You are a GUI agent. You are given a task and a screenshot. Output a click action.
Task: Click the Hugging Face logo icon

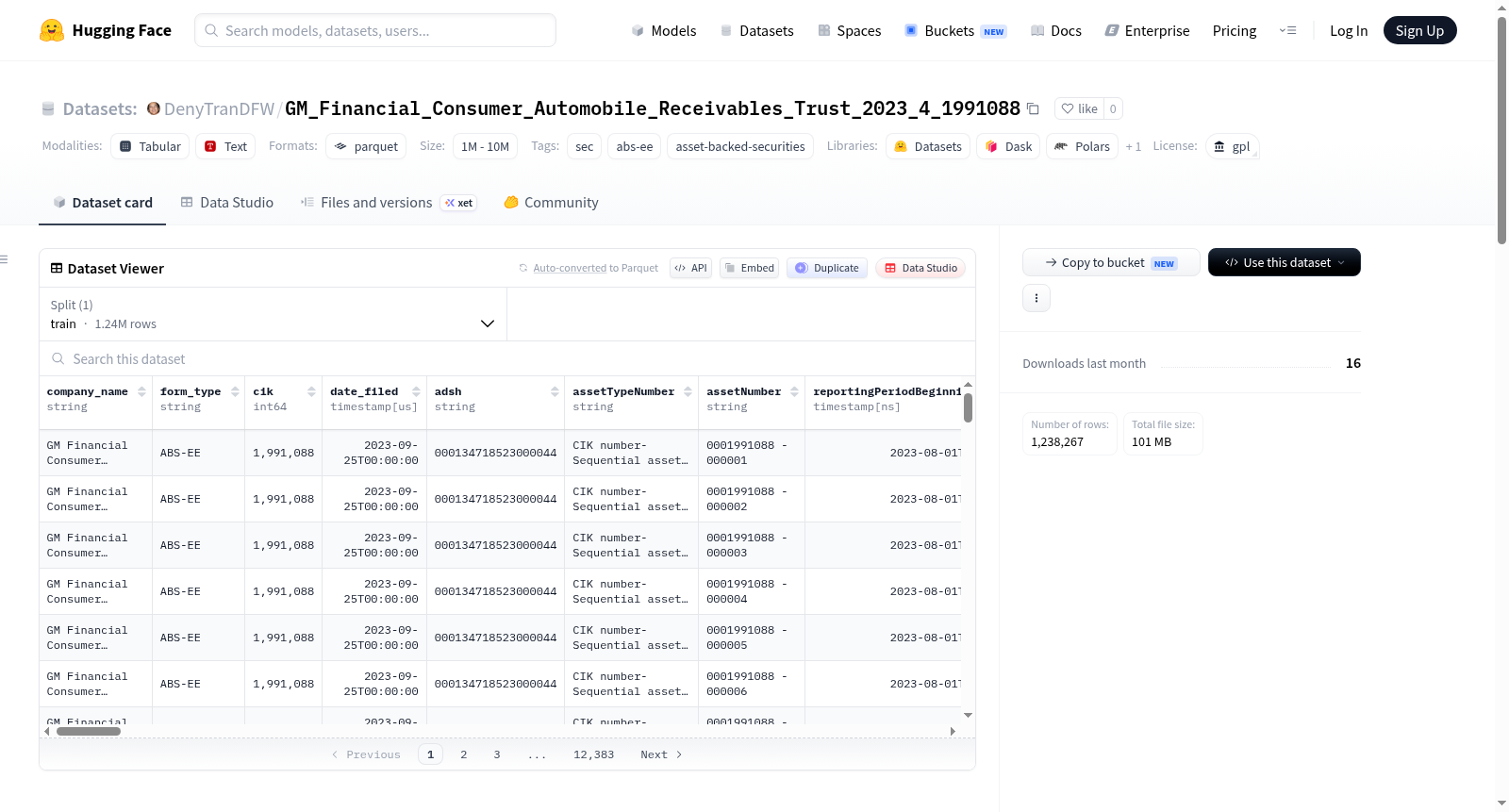pos(52,30)
